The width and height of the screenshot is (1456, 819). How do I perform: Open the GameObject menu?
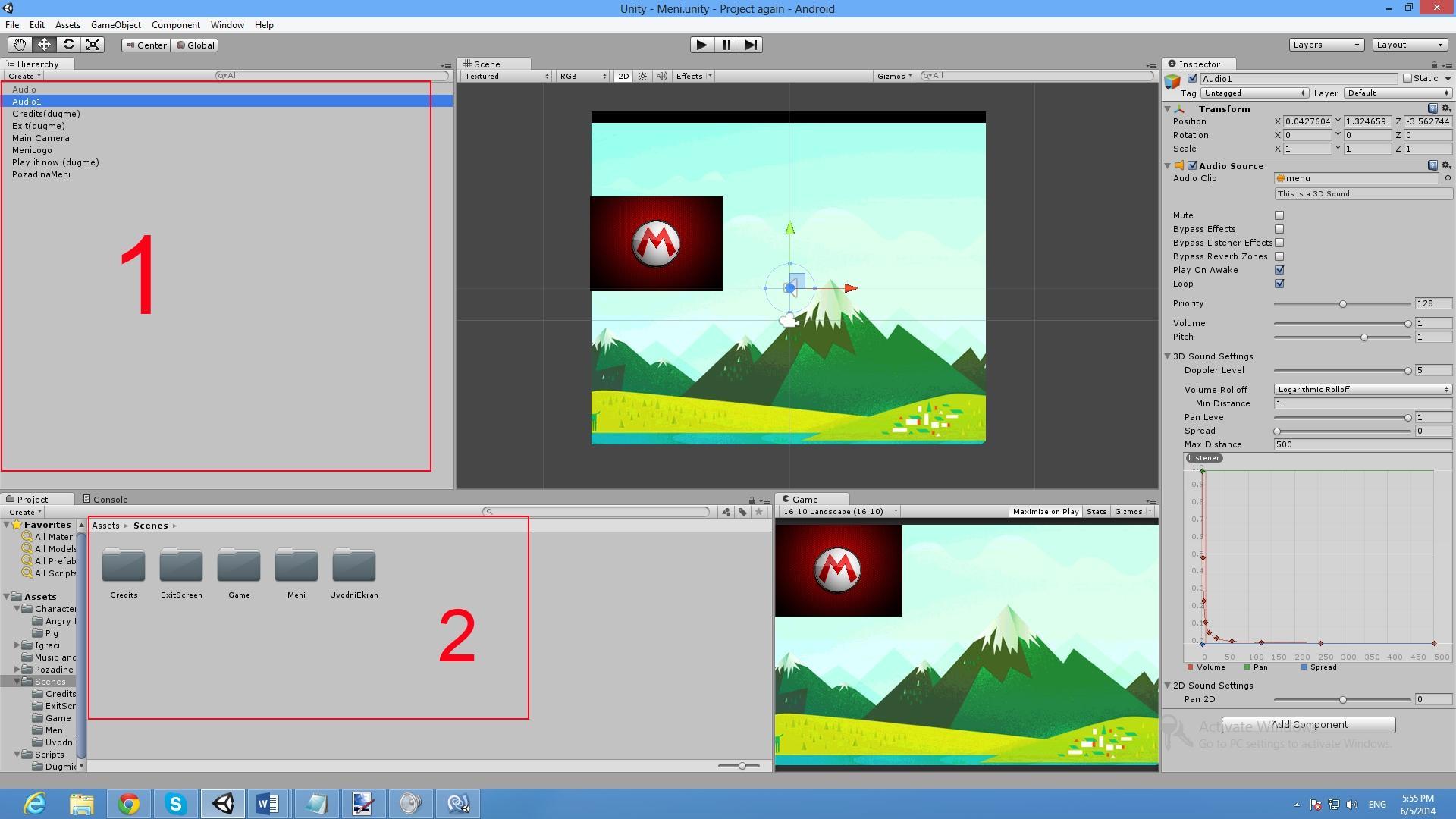pyautogui.click(x=116, y=25)
